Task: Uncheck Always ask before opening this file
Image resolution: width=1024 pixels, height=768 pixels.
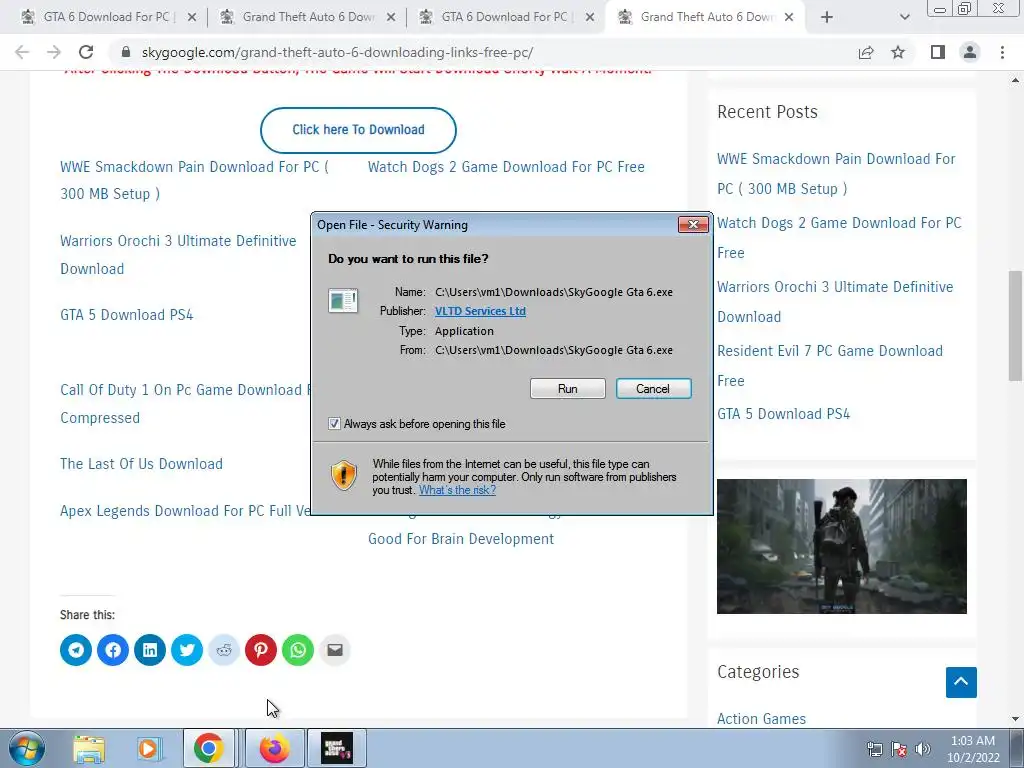Action: pyautogui.click(x=334, y=424)
